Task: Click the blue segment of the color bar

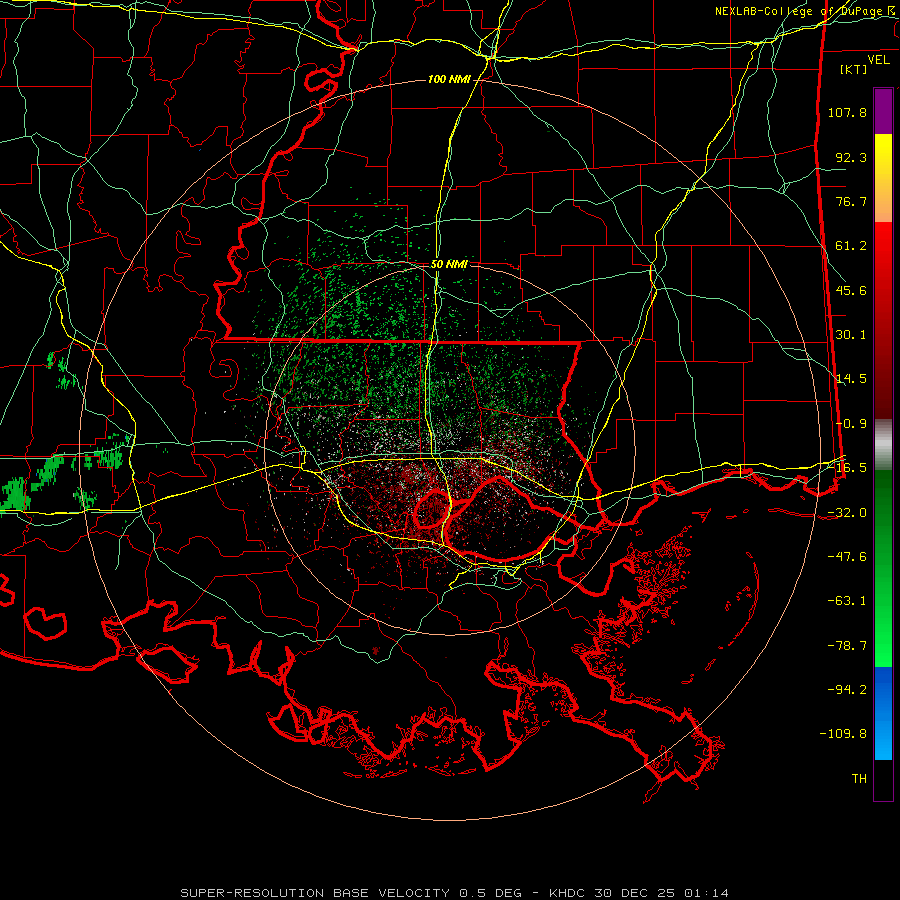Action: click(883, 713)
